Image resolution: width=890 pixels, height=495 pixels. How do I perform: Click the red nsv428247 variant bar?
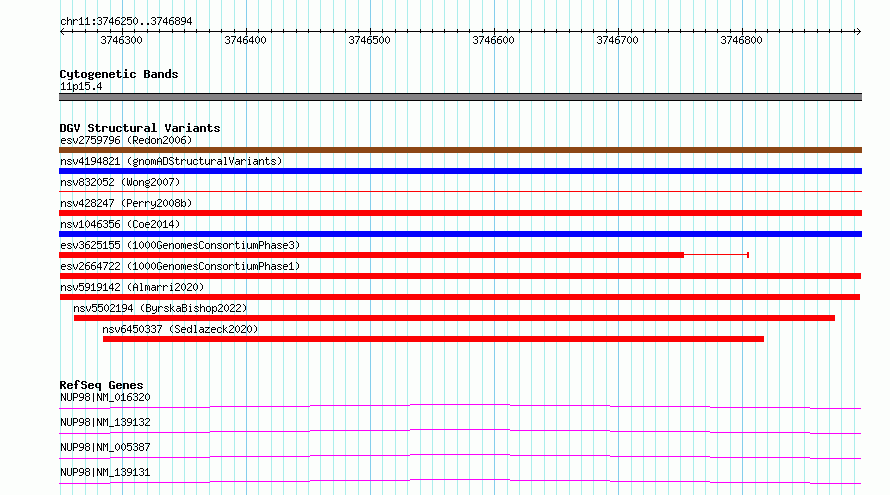pos(460,213)
